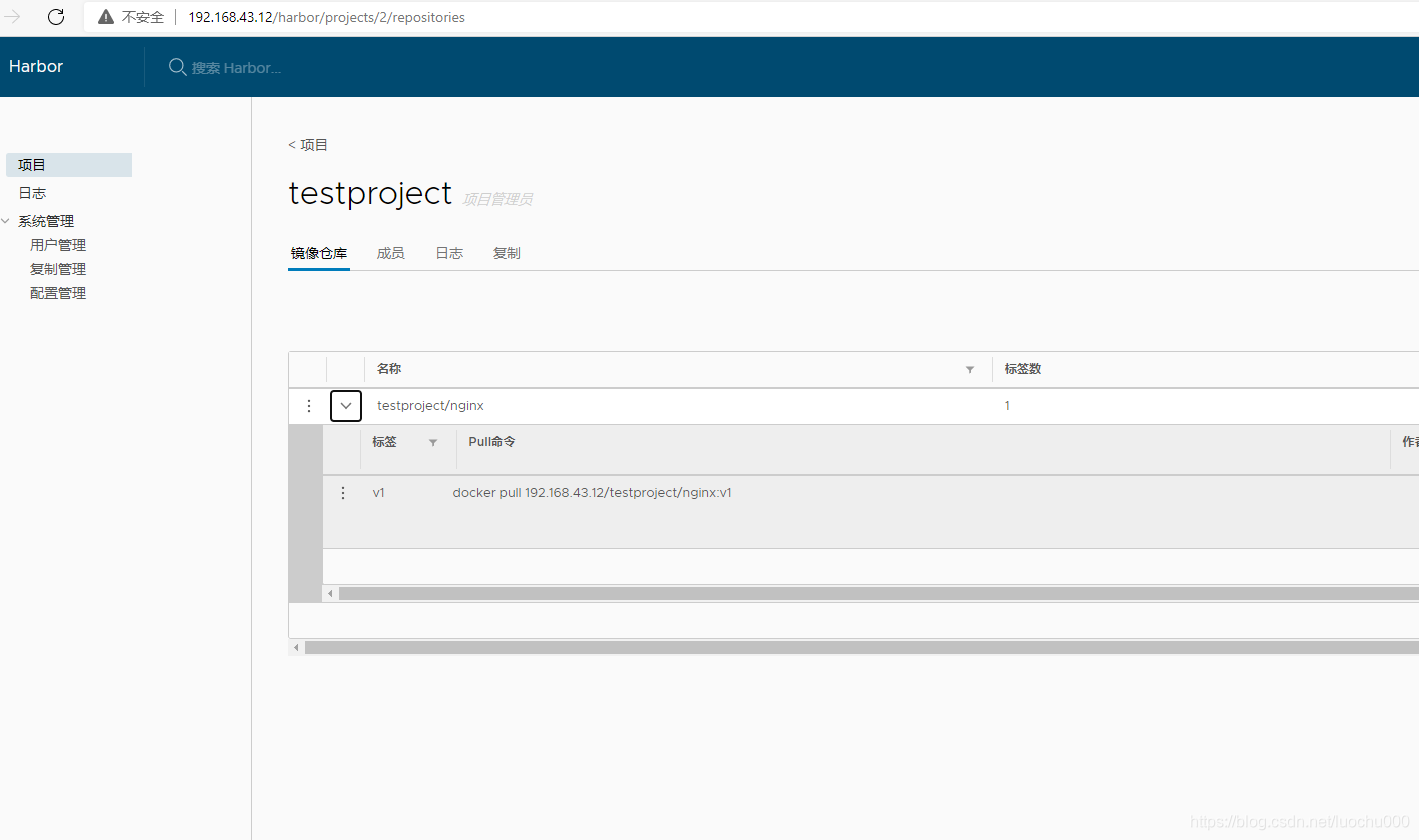Click the browser reload icon

pos(56,17)
